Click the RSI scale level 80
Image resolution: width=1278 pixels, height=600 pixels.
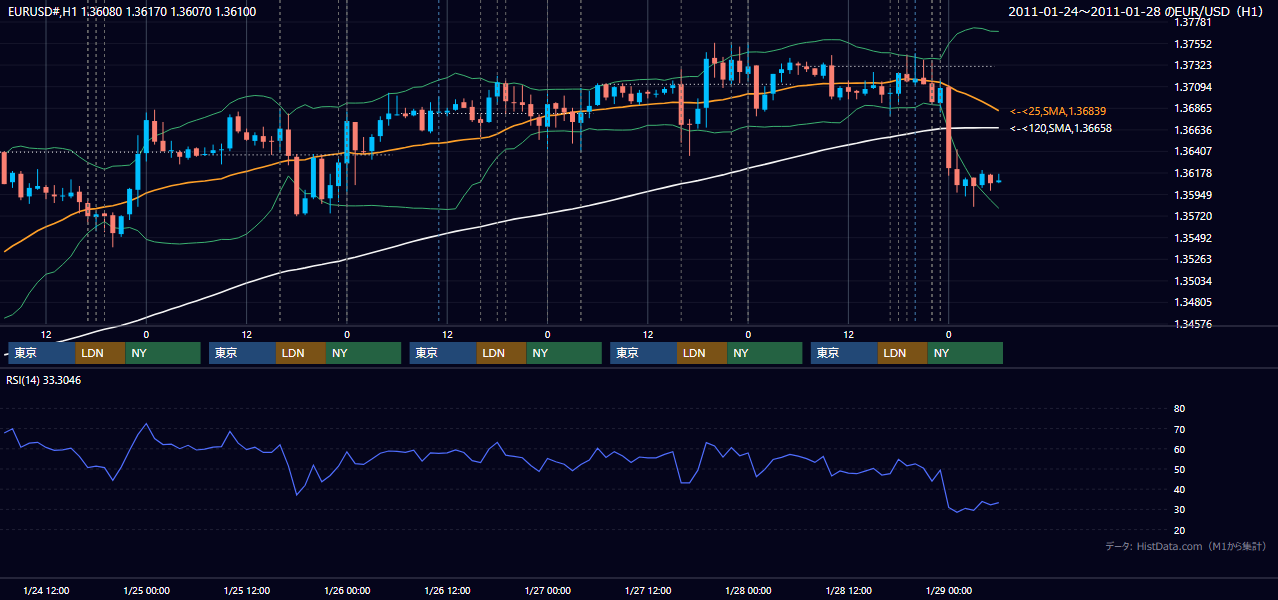point(1179,409)
